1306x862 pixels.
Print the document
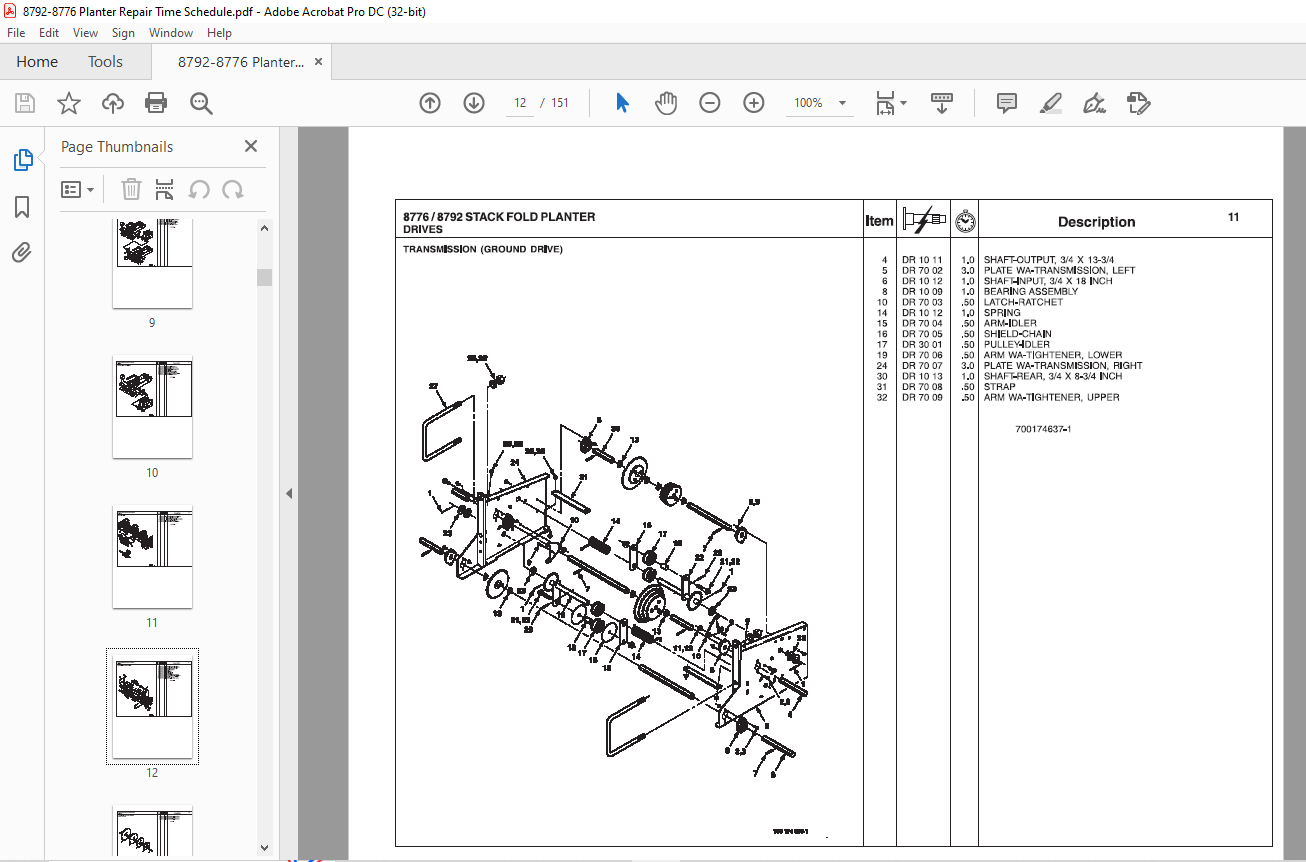(156, 103)
